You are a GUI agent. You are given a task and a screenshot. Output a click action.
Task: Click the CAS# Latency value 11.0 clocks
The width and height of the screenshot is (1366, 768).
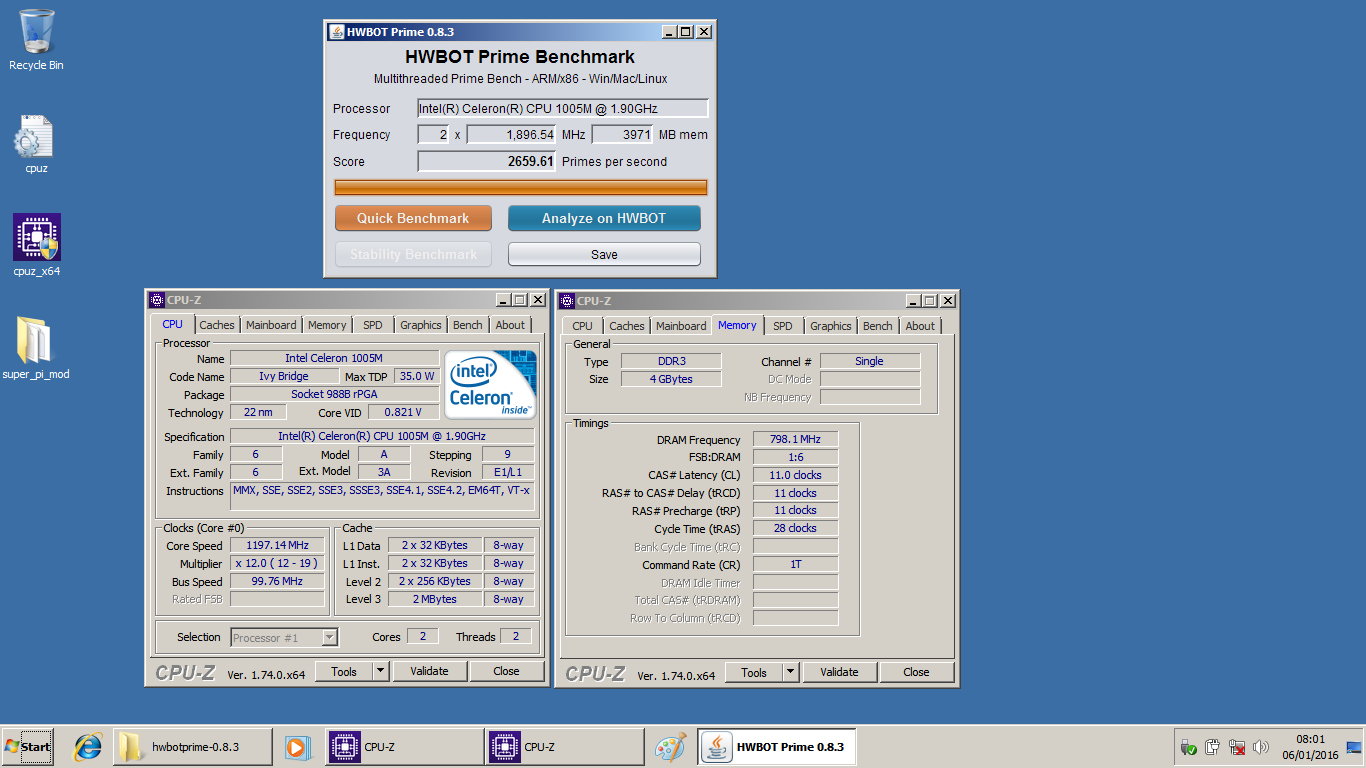(x=795, y=475)
